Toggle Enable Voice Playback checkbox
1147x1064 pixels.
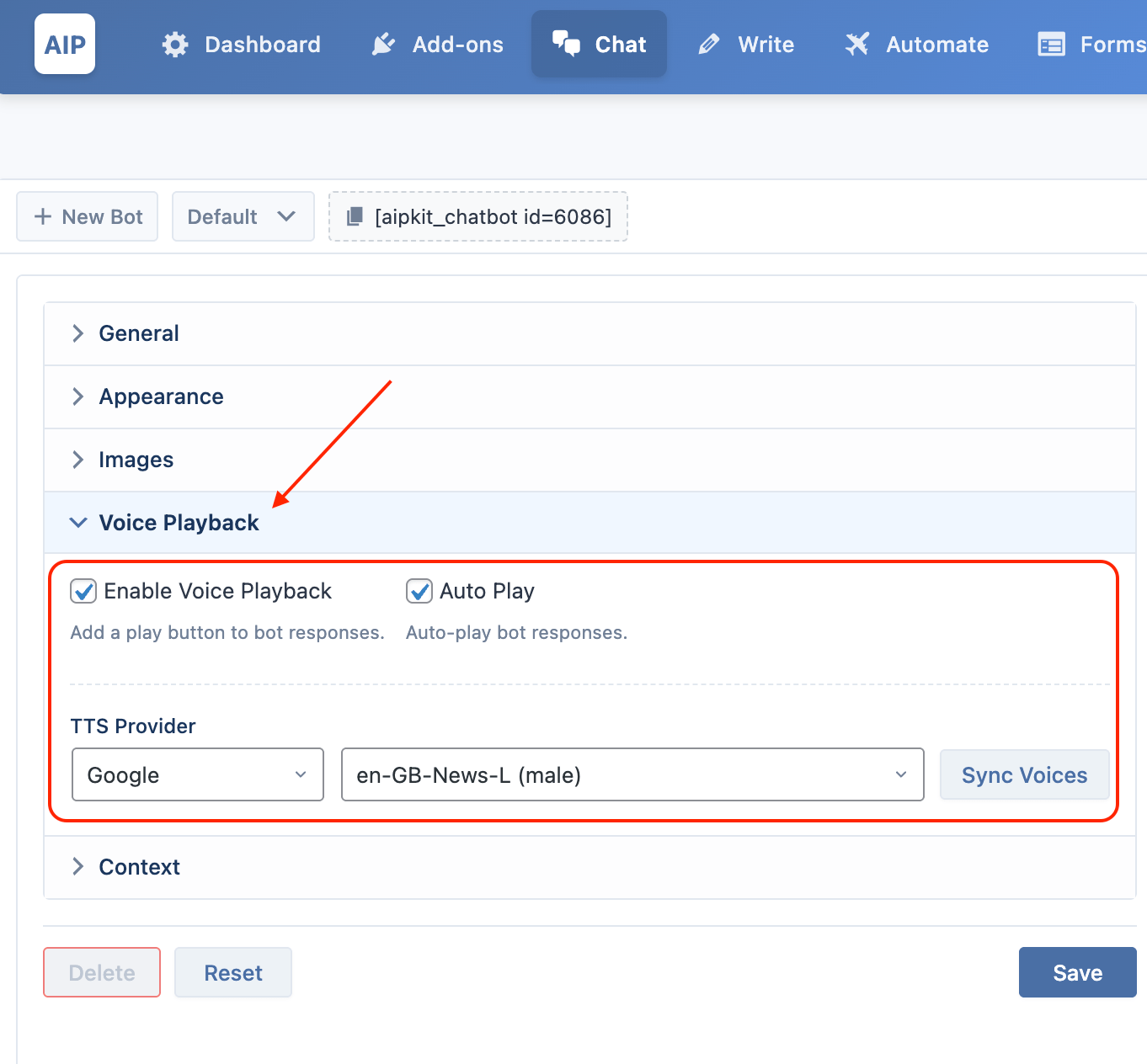click(83, 591)
